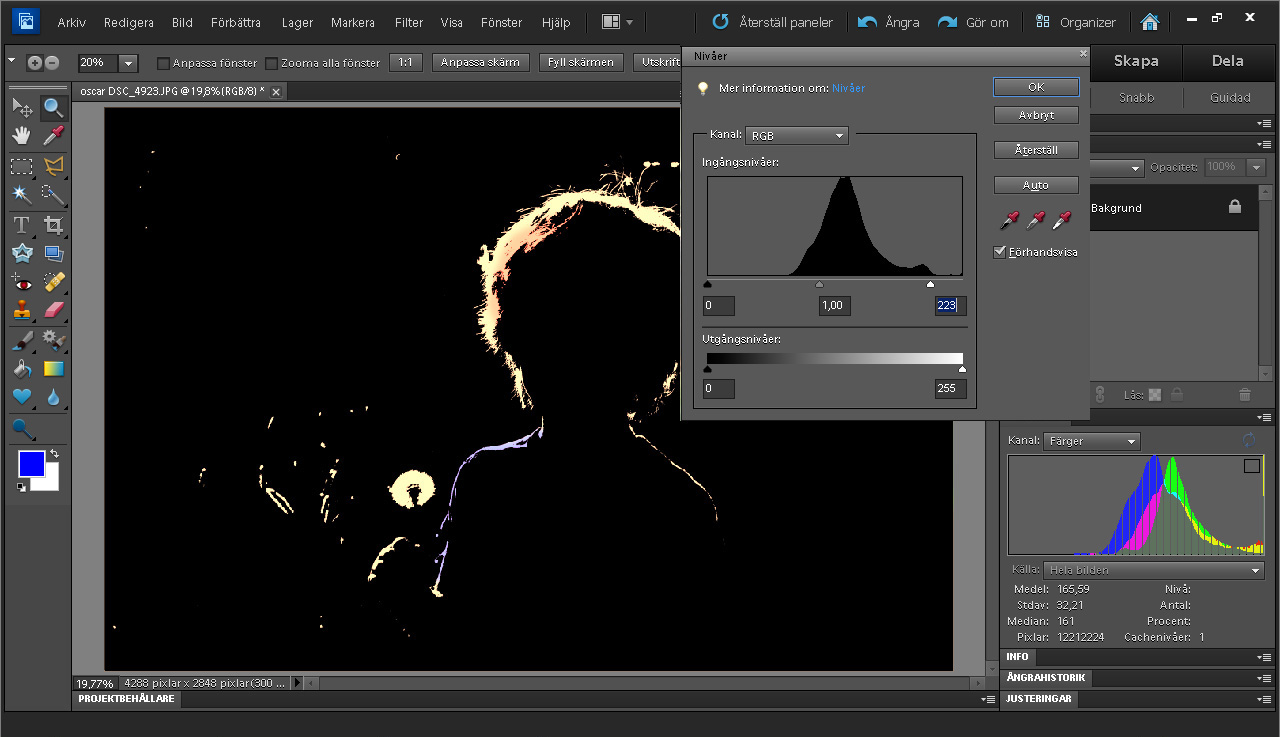Select the Eraser tool
This screenshot has height=737, width=1280.
(54, 310)
